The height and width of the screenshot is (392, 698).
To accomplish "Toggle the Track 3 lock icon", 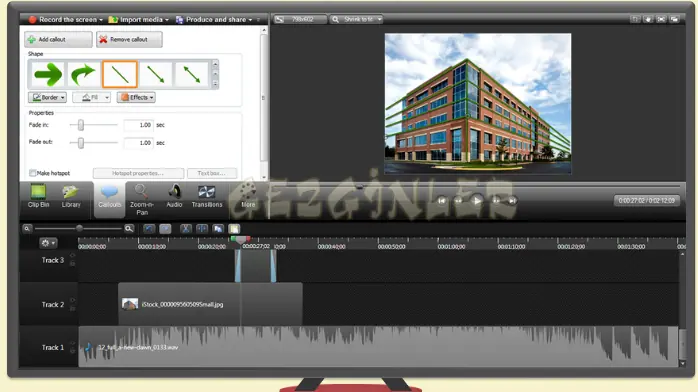I will (x=73, y=264).
